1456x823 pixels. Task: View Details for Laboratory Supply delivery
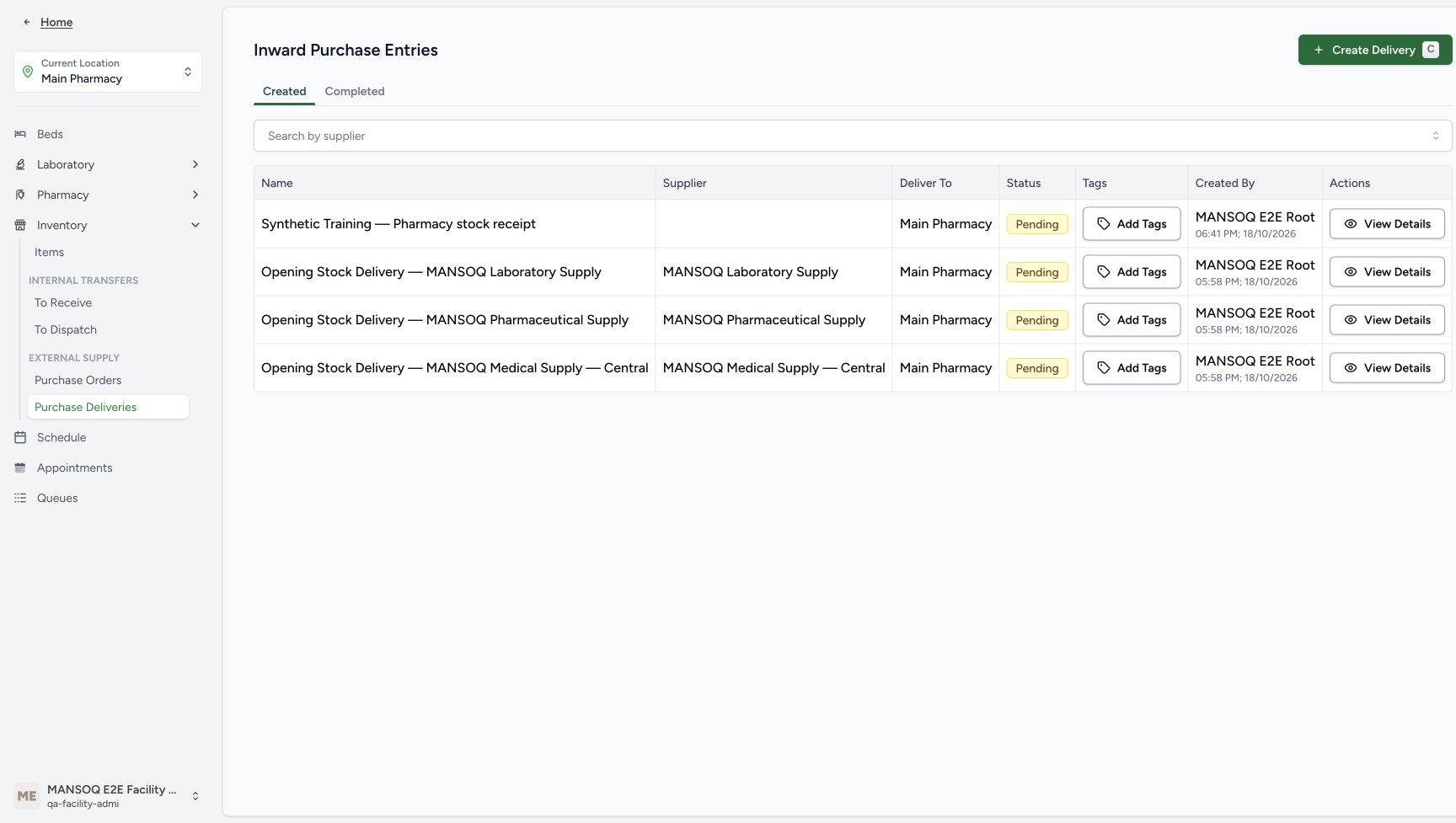click(x=1387, y=272)
